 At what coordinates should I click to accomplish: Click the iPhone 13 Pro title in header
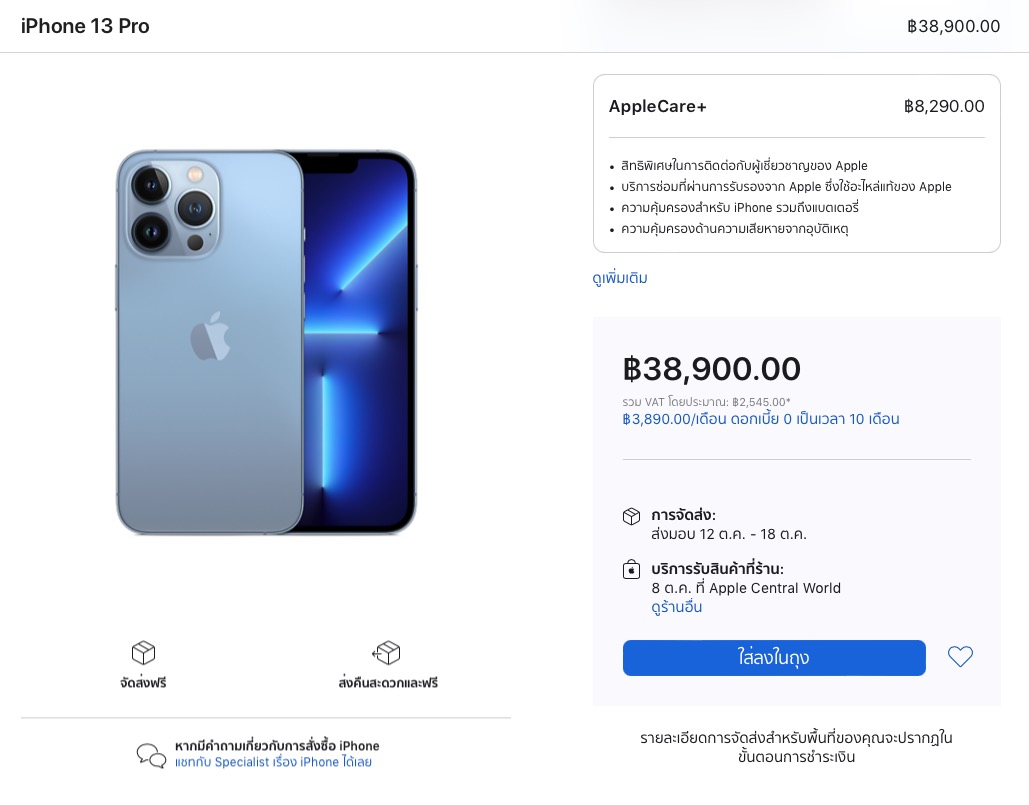pyautogui.click(x=85, y=26)
